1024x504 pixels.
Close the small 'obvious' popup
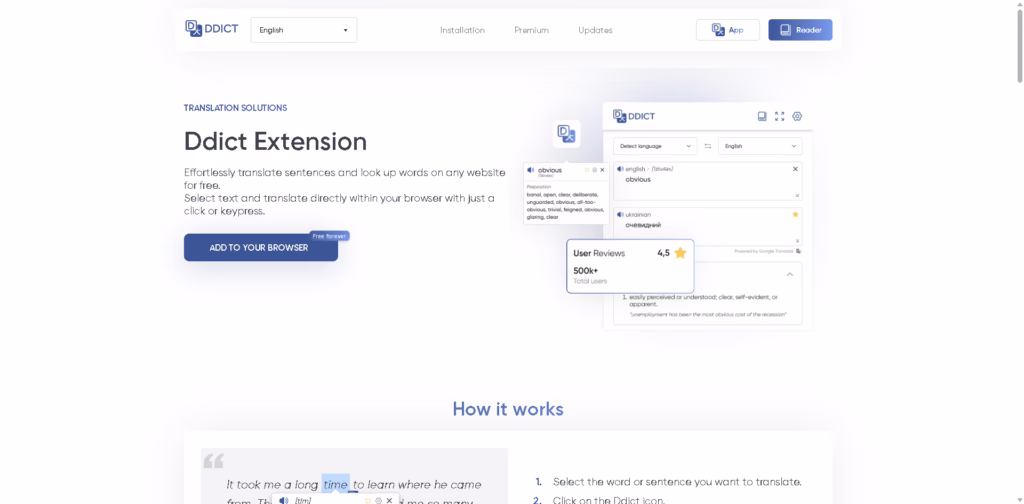coord(602,170)
